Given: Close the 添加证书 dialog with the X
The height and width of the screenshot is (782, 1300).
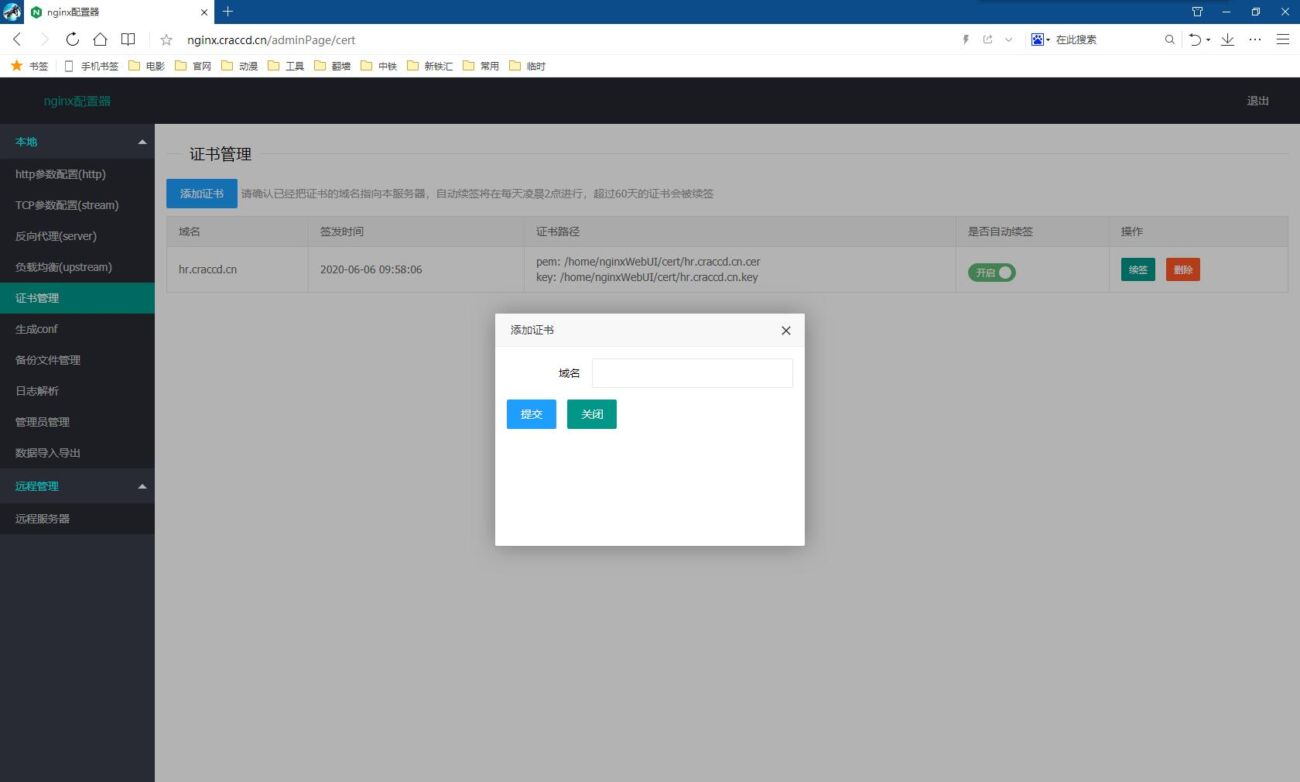Looking at the screenshot, I should click(x=786, y=330).
